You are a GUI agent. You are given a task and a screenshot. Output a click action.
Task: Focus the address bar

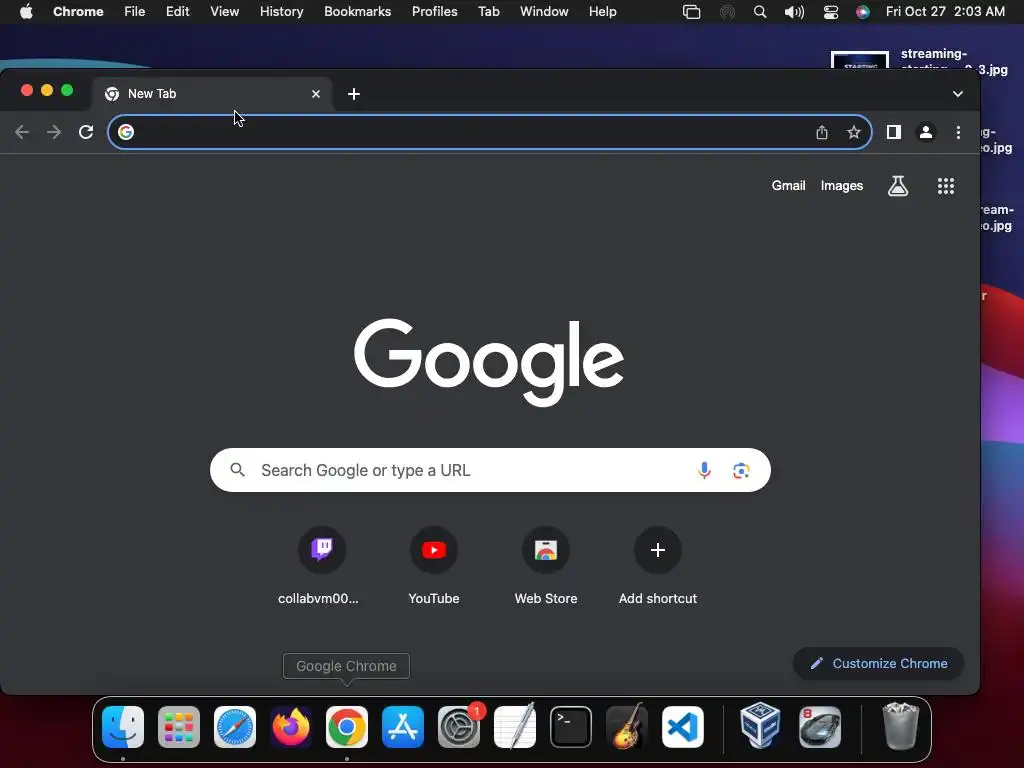490,132
